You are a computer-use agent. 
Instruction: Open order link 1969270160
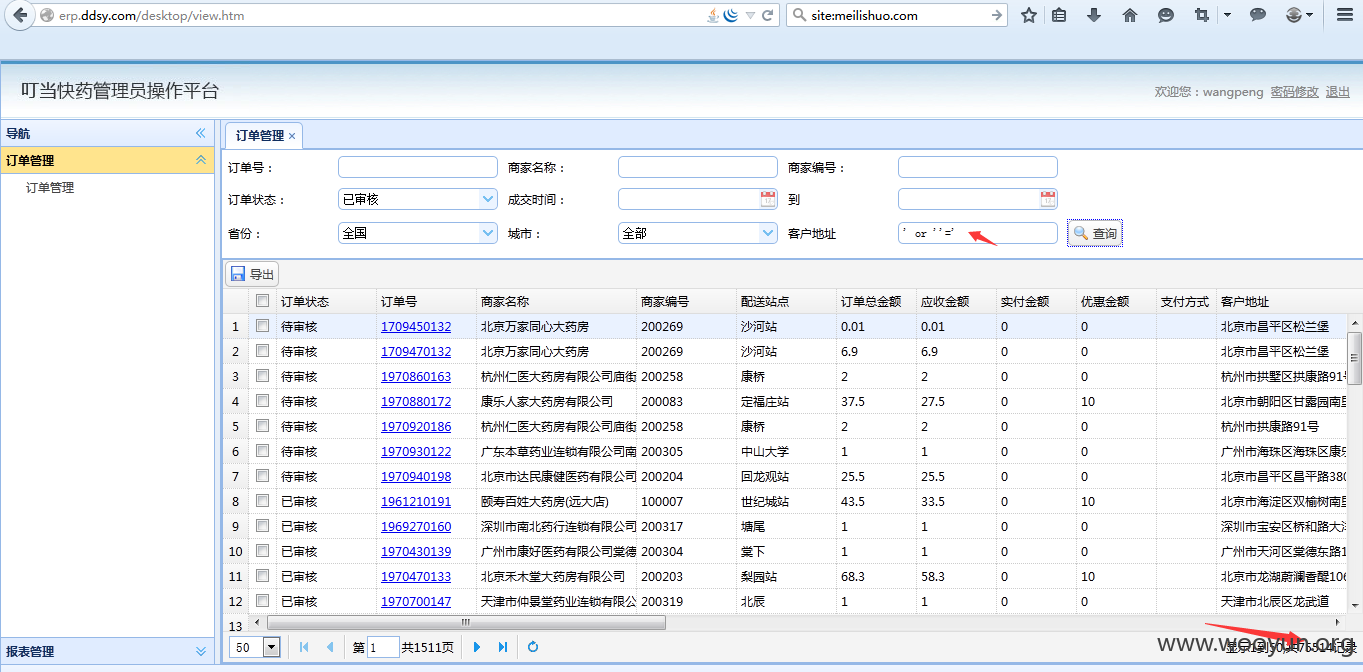click(416, 526)
